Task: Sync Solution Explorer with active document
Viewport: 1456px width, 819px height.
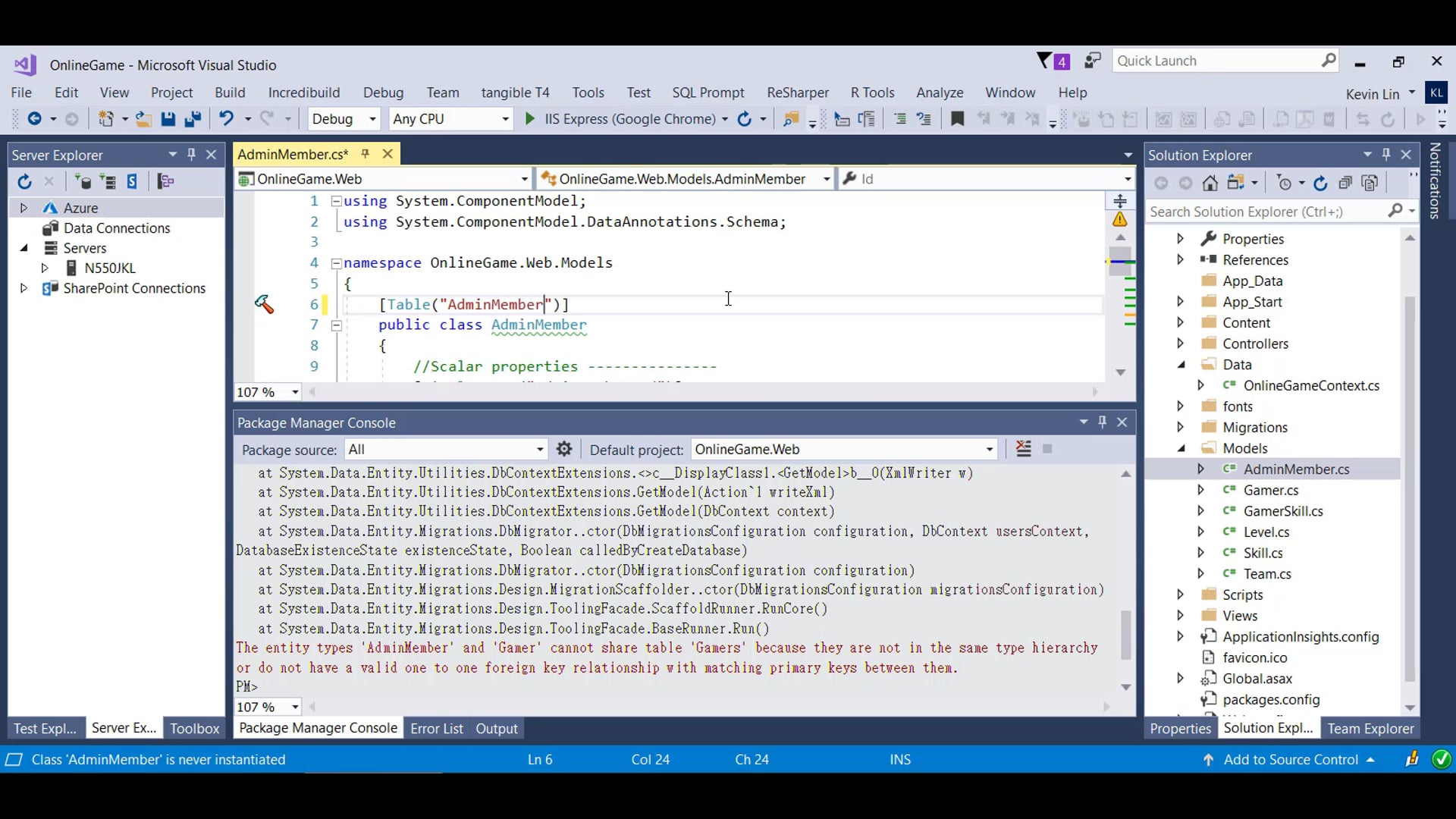Action: coord(1238,183)
